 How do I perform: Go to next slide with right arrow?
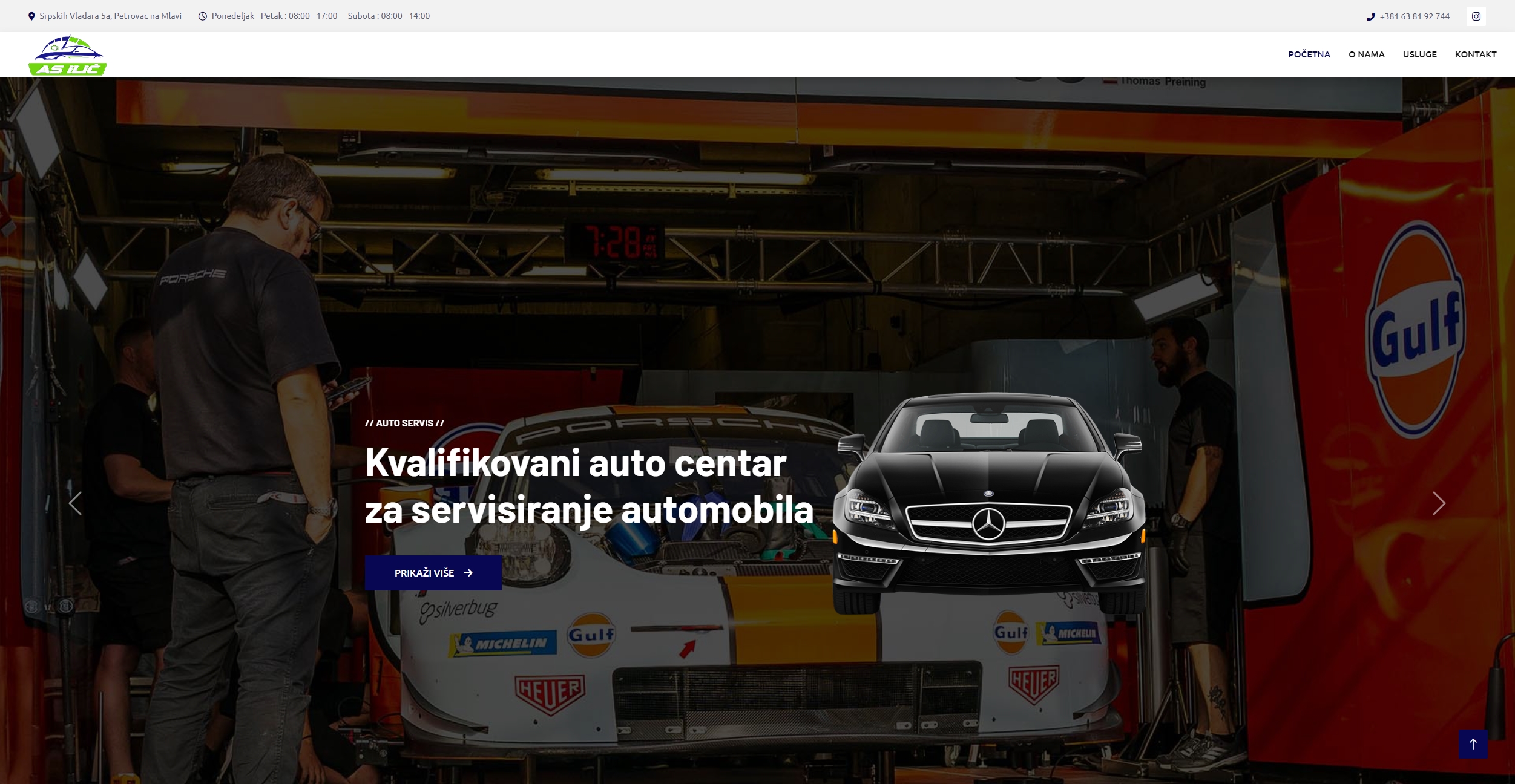[x=1439, y=503]
